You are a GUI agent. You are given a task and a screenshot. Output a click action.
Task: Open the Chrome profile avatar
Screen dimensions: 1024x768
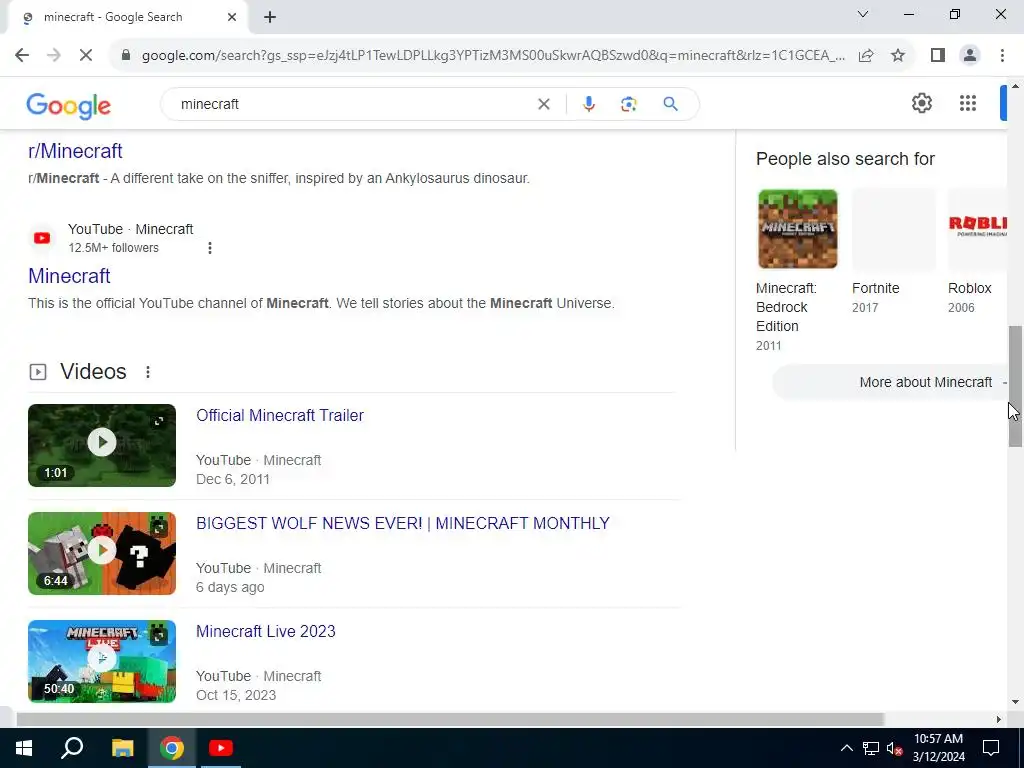[x=970, y=56]
